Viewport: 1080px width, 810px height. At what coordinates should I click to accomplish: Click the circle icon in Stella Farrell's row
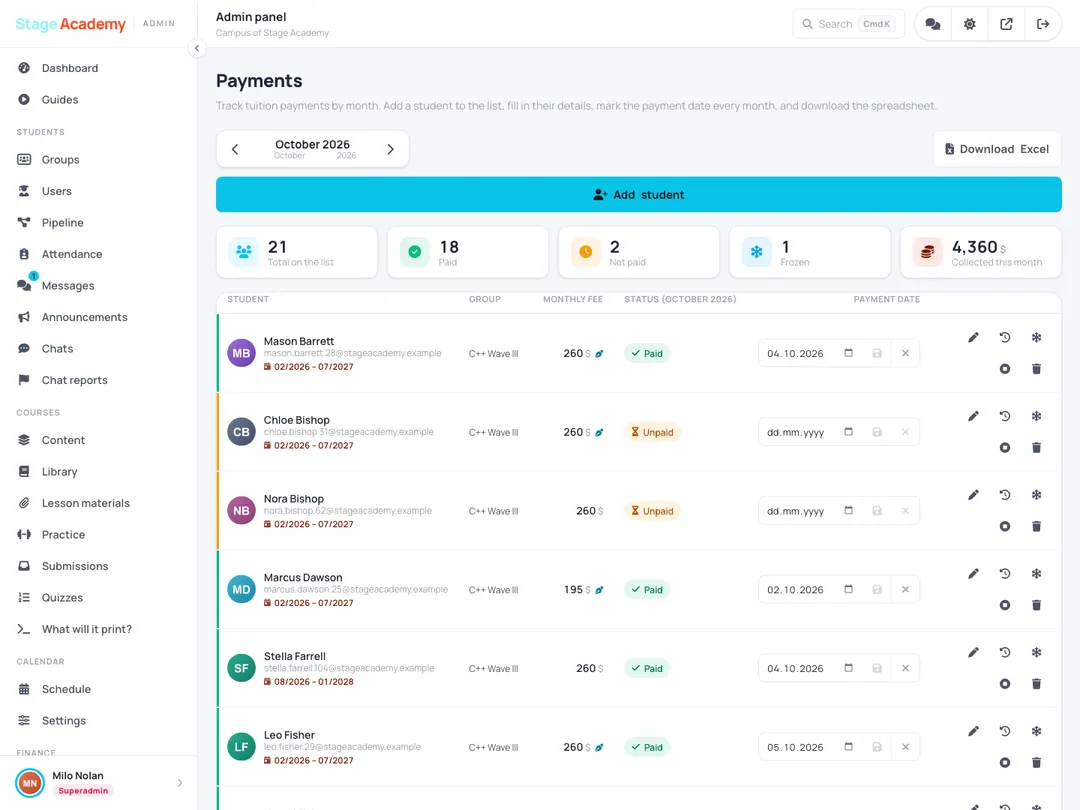tap(1005, 684)
